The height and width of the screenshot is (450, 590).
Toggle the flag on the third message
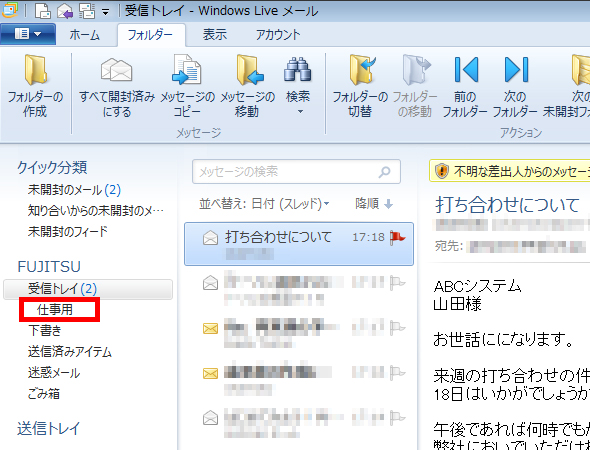coord(397,328)
